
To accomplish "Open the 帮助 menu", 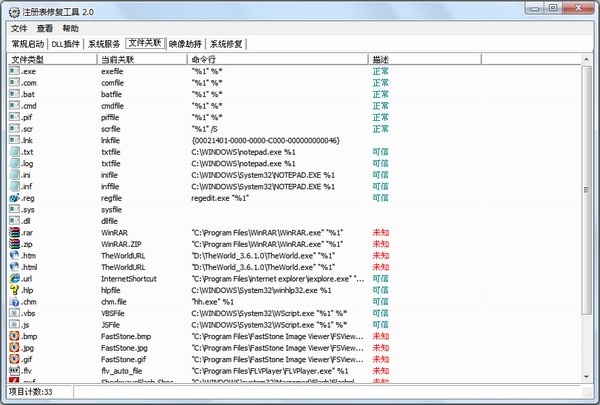I will point(70,29).
